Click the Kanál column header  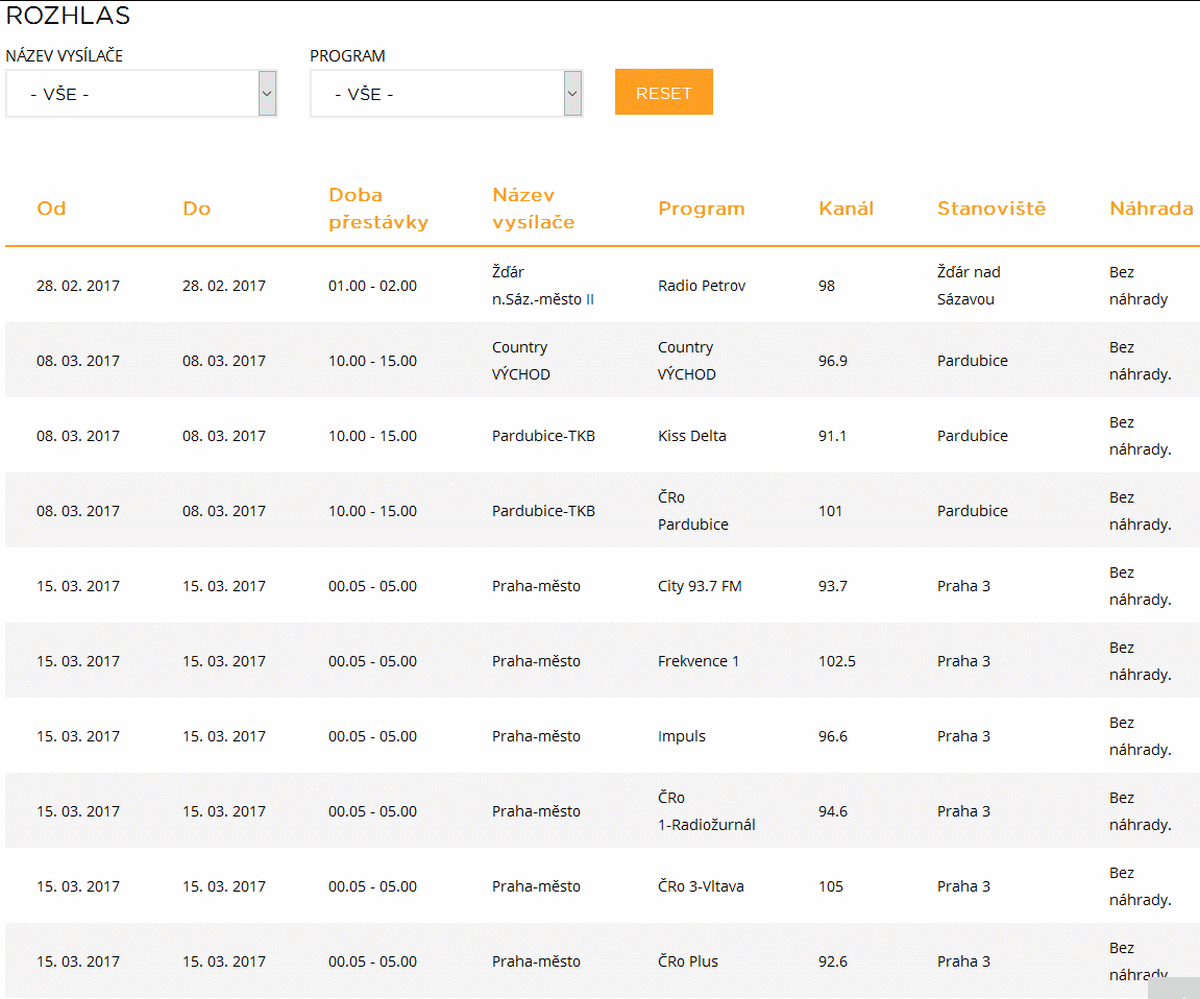pyautogui.click(x=846, y=209)
